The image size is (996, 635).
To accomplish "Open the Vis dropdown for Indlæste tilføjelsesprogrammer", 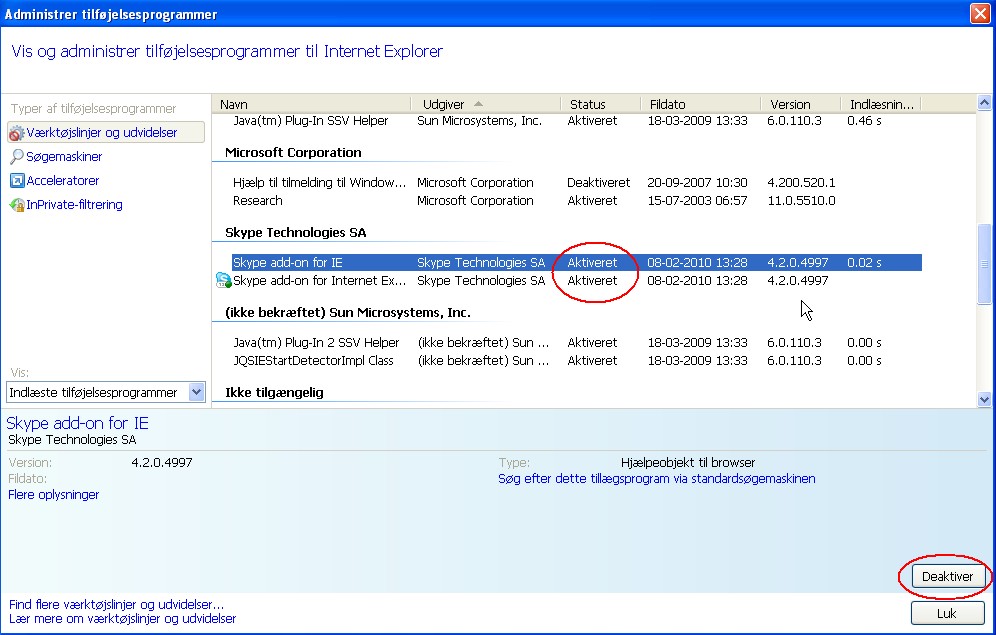I will coord(196,392).
